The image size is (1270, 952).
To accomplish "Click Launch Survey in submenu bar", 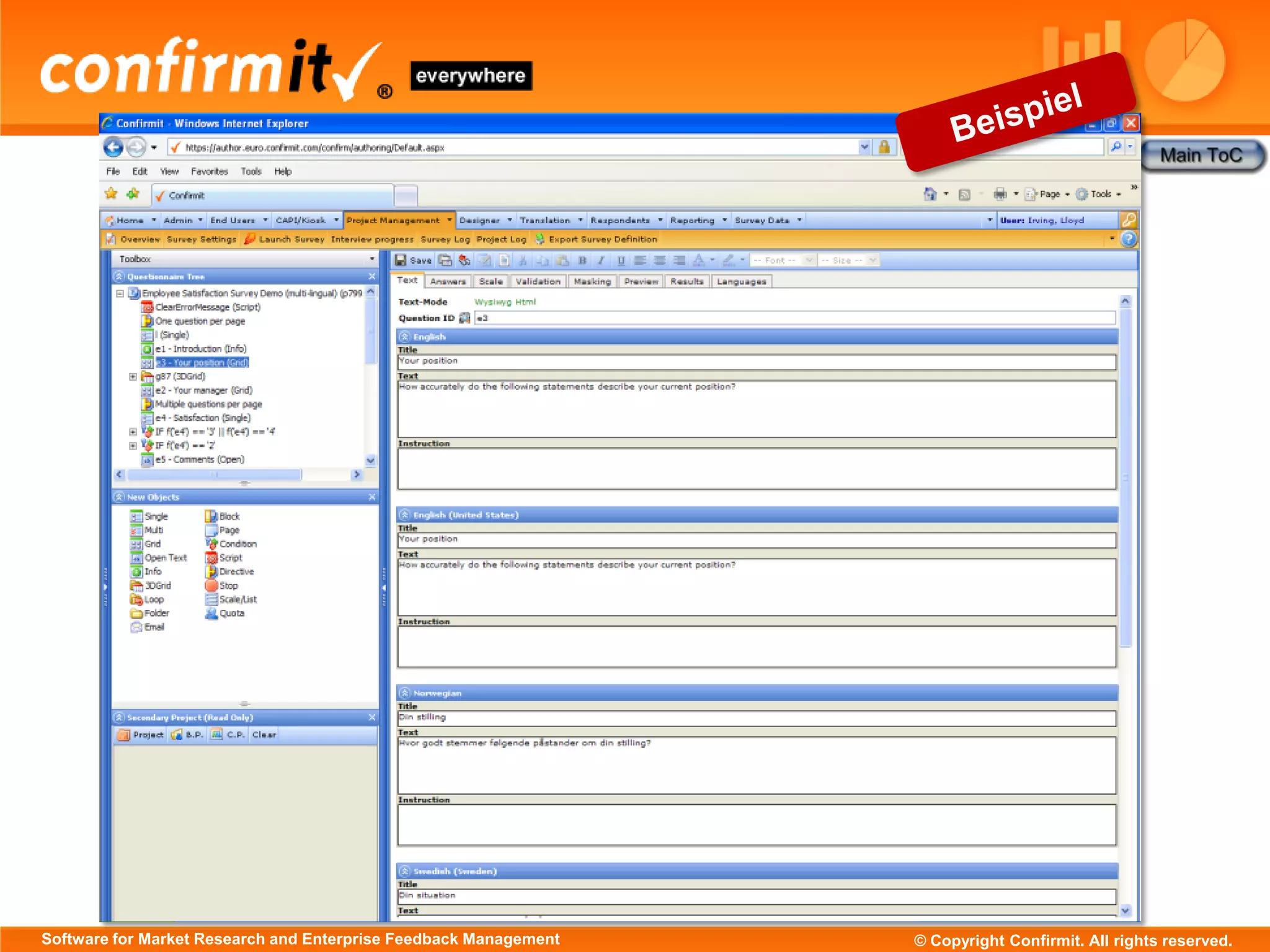I will (x=285, y=239).
